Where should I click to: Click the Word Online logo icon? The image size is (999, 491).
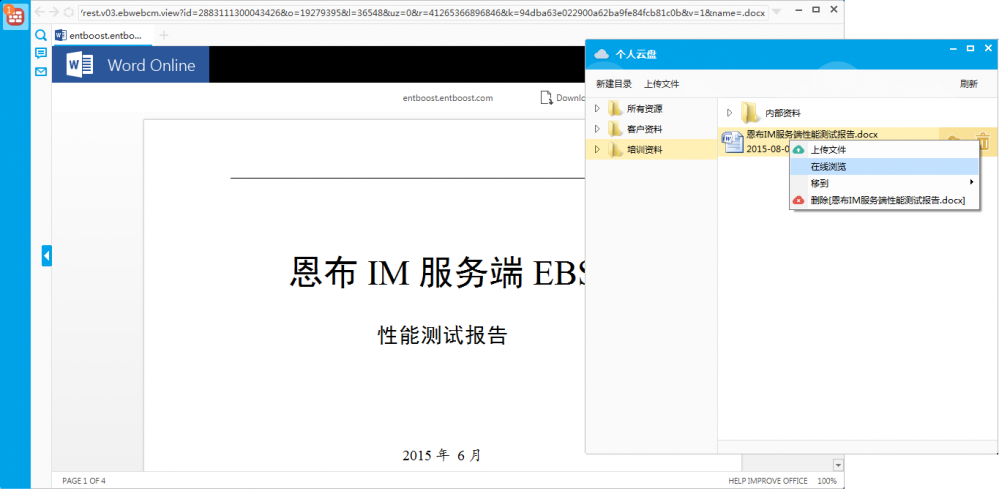pos(80,65)
